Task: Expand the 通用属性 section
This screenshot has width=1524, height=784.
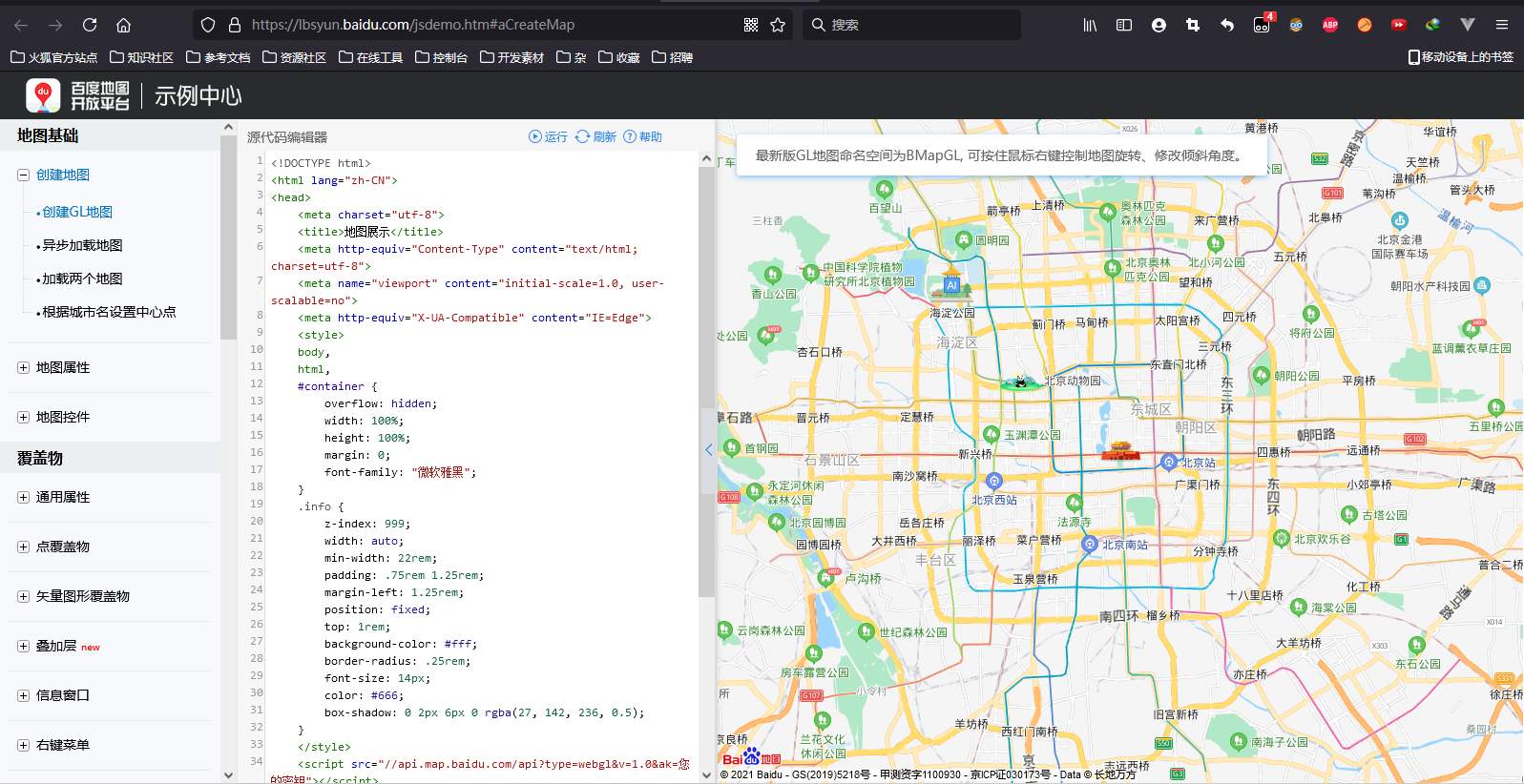Action: tap(23, 497)
